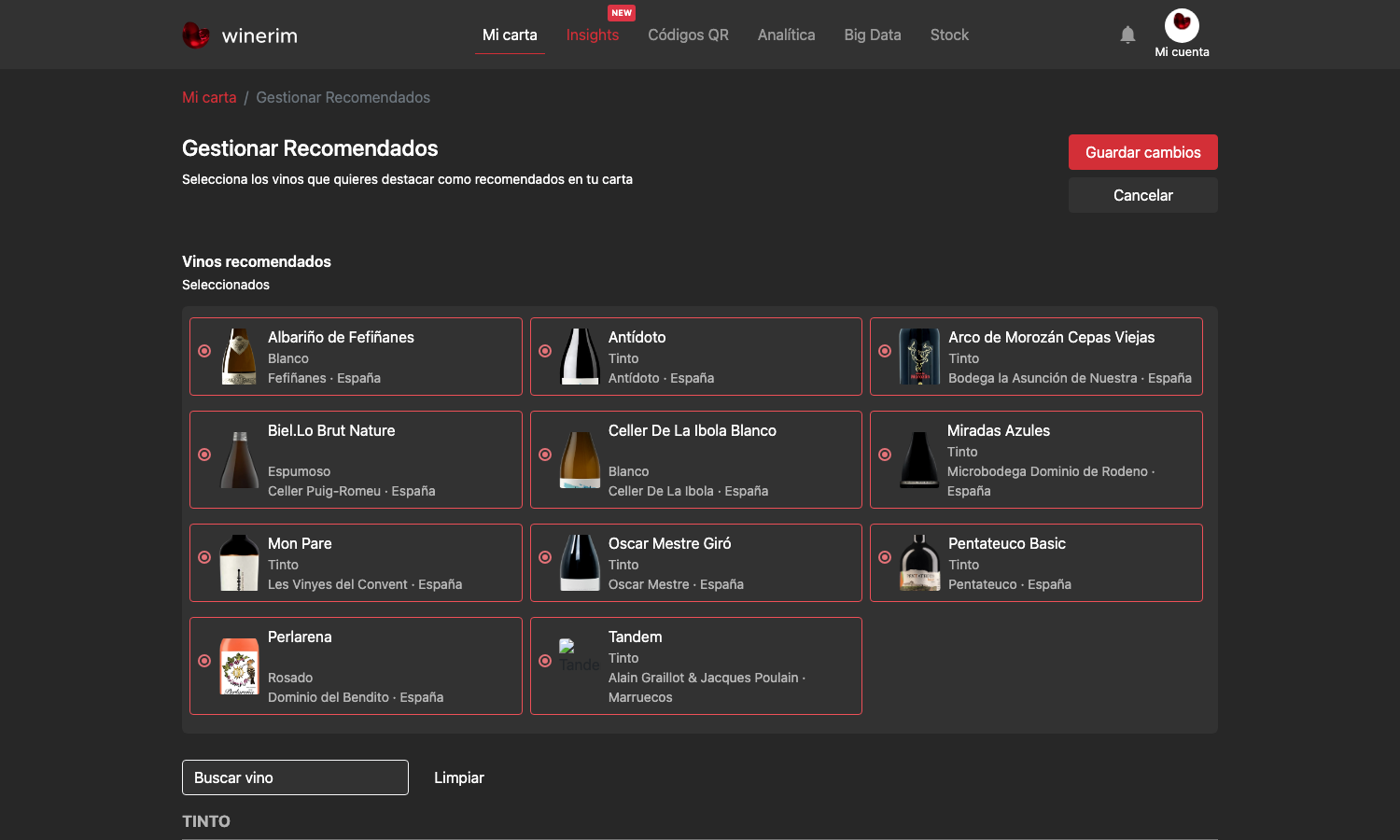
Task: Click Arco de Morozán Cepas Viejas title
Action: (1052, 337)
